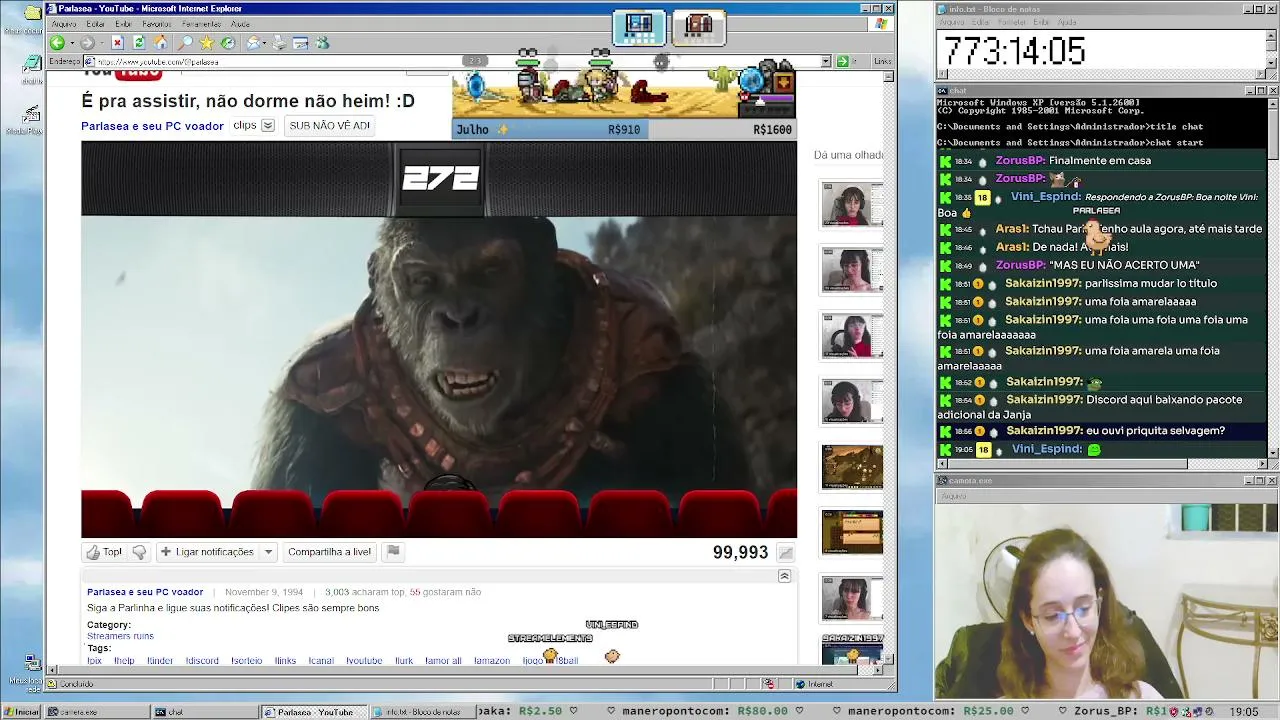Open the third suggested video with red background
This screenshot has height=720, width=1280.
(852, 336)
